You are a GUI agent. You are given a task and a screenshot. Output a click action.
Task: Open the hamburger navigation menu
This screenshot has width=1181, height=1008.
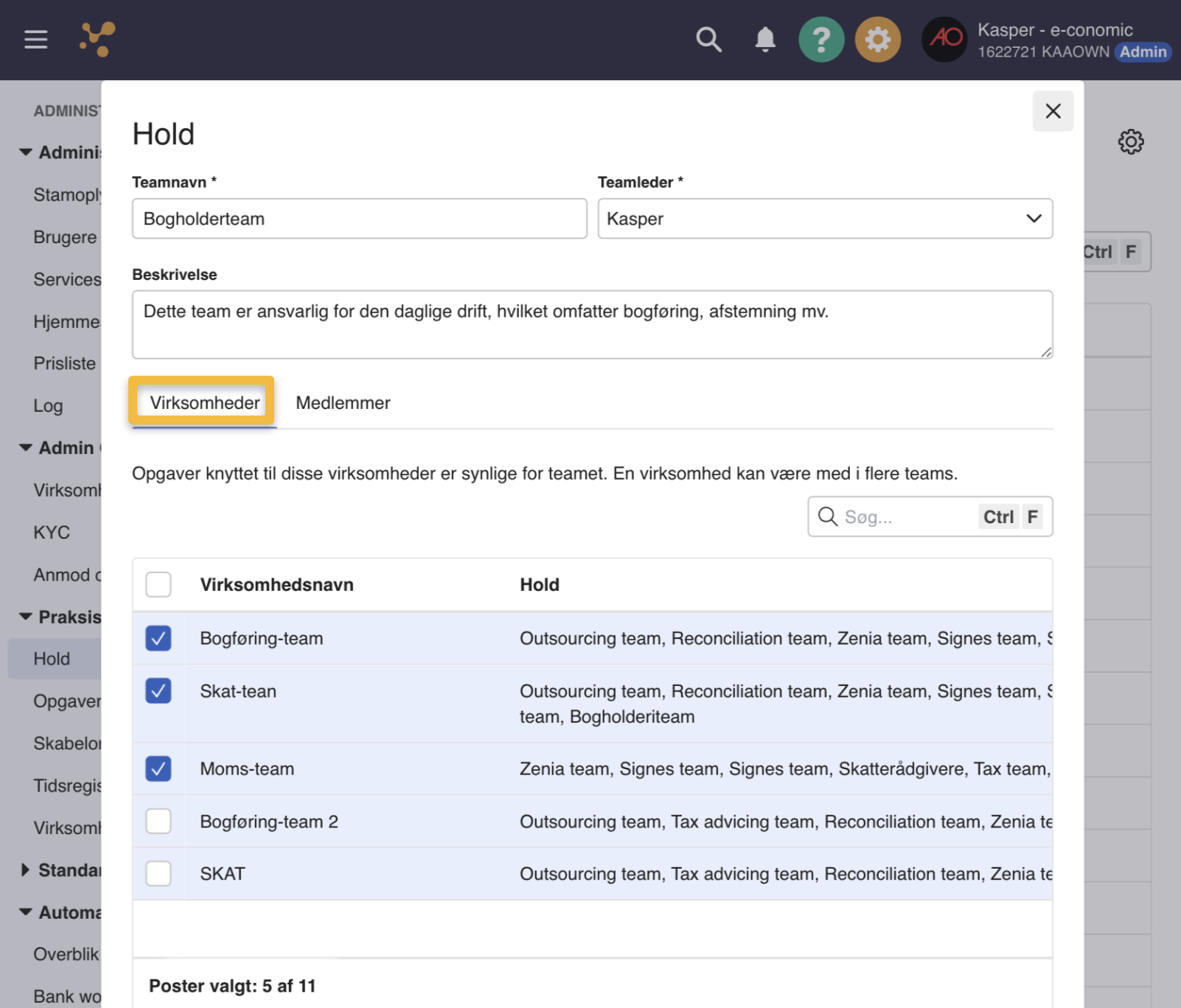(x=35, y=39)
